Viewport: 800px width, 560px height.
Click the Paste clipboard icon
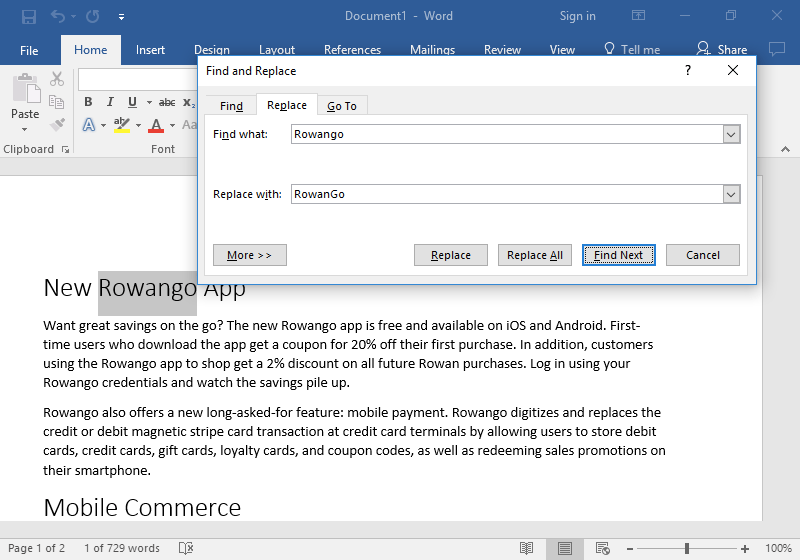[x=24, y=91]
